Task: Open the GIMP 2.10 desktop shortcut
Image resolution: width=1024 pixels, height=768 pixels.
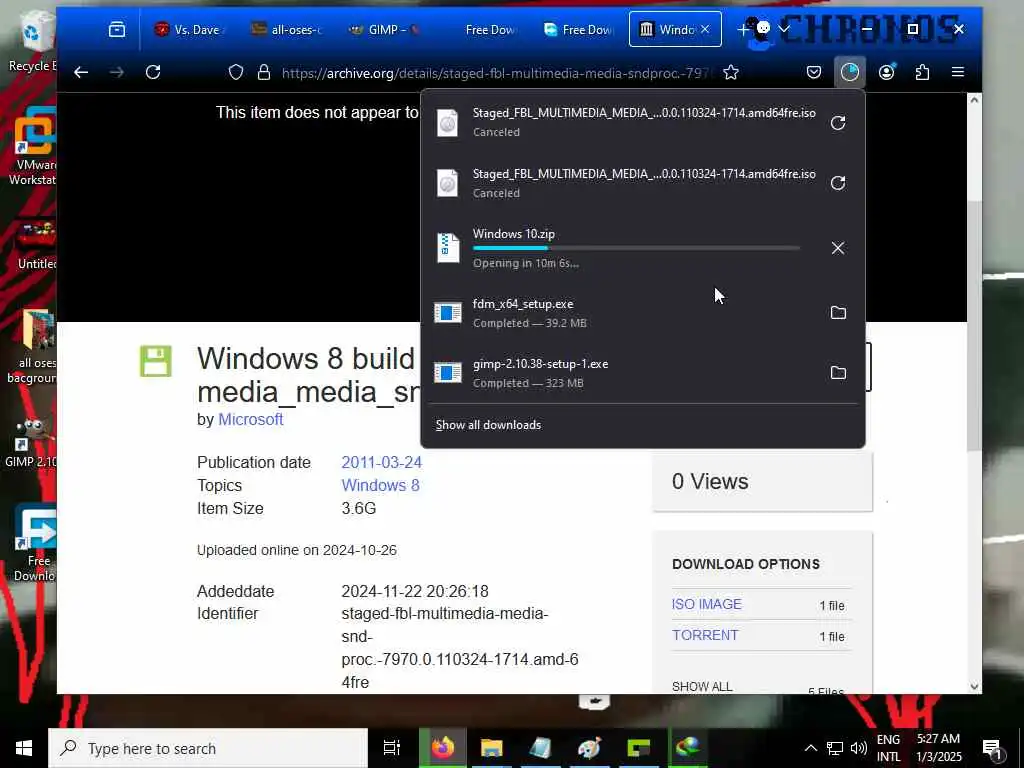Action: [x=31, y=444]
